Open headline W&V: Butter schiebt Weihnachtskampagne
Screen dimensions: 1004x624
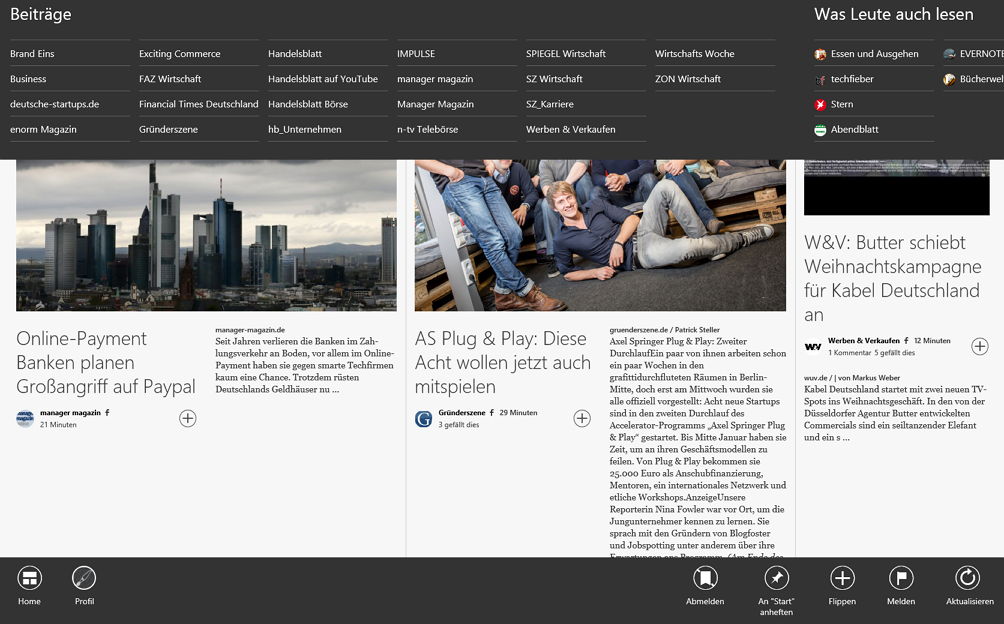coord(893,278)
